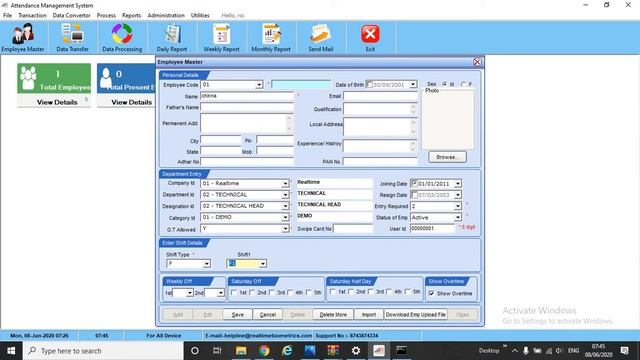Click Download Emp Upload File button

(x=416, y=314)
